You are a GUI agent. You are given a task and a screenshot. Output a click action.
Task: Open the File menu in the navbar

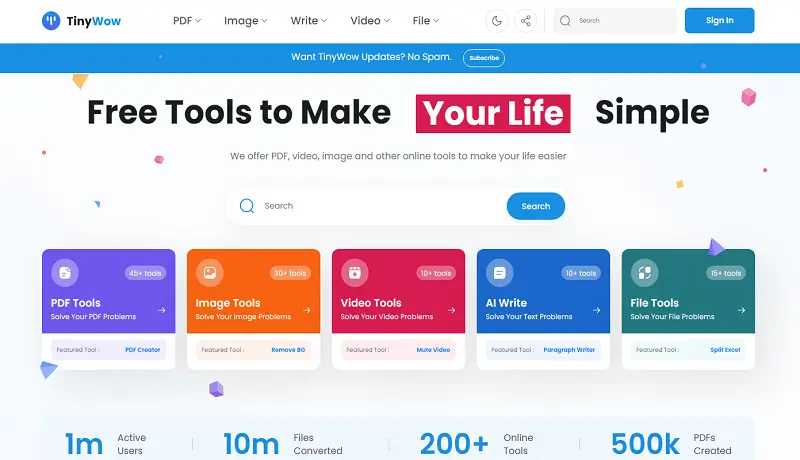point(427,20)
